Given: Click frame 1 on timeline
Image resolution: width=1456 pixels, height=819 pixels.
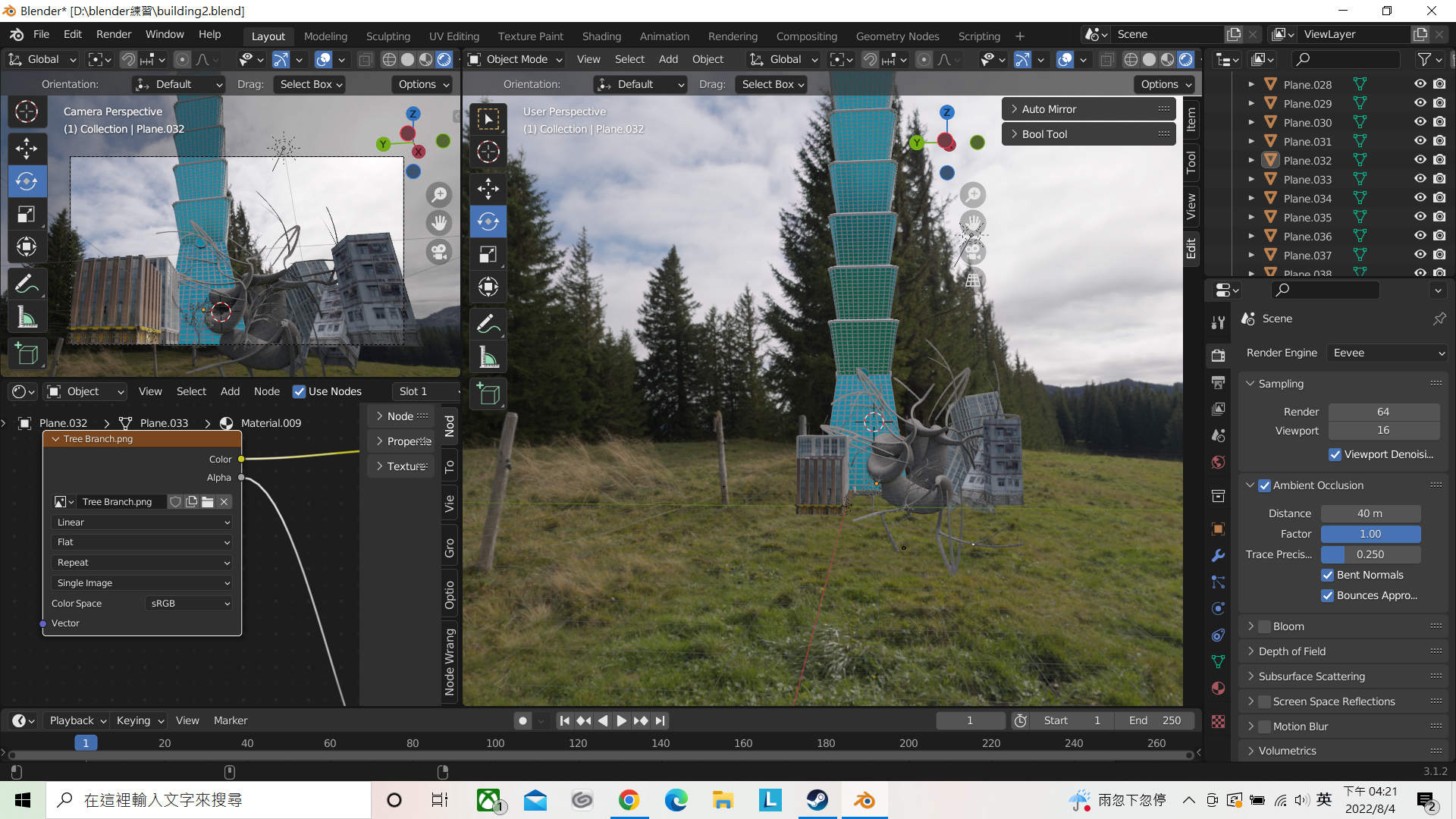Looking at the screenshot, I should point(85,743).
